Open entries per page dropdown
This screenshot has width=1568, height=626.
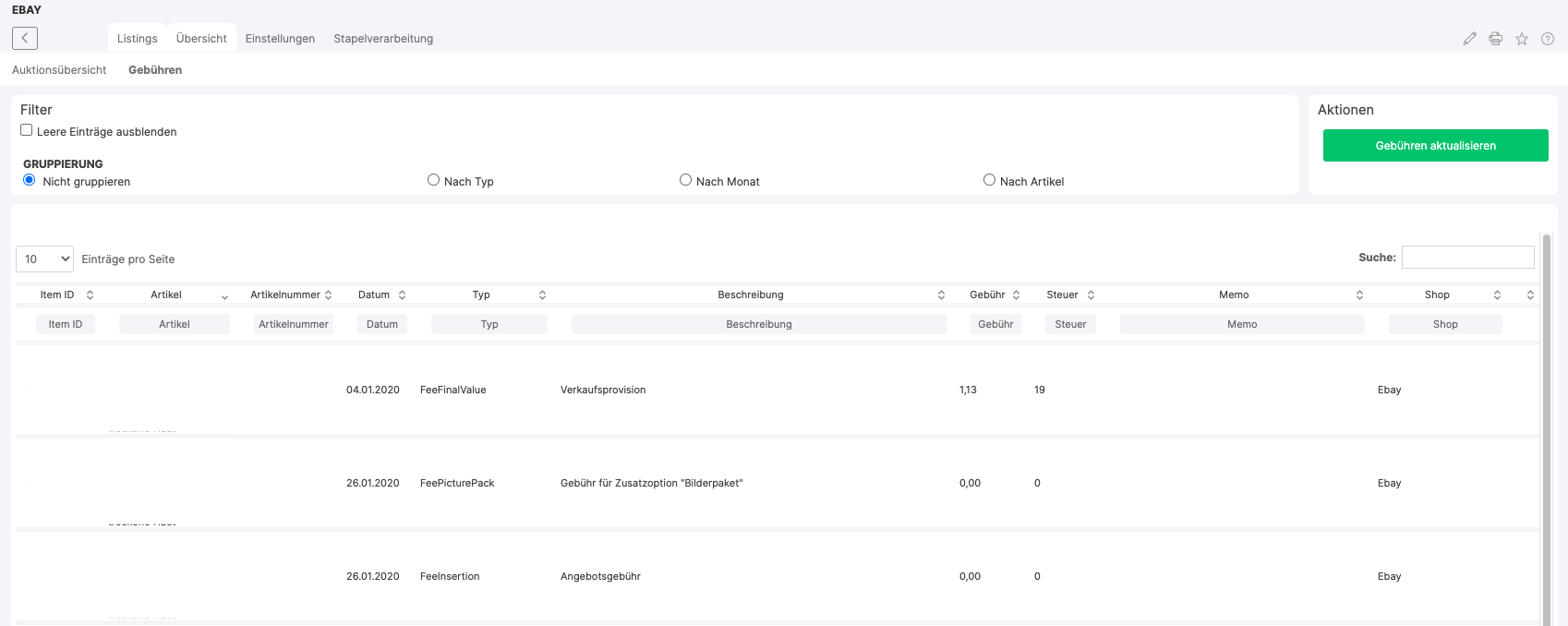[44, 259]
